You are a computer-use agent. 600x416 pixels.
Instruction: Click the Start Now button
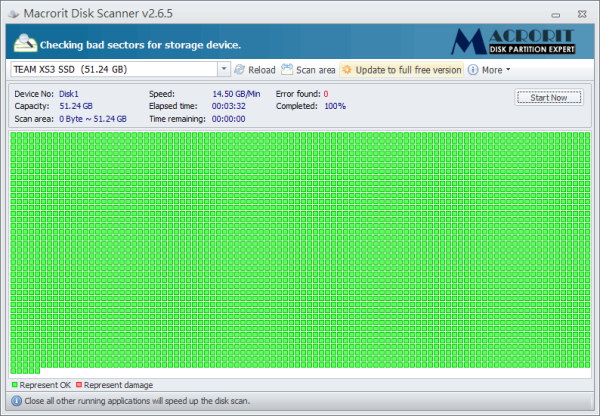tap(549, 97)
